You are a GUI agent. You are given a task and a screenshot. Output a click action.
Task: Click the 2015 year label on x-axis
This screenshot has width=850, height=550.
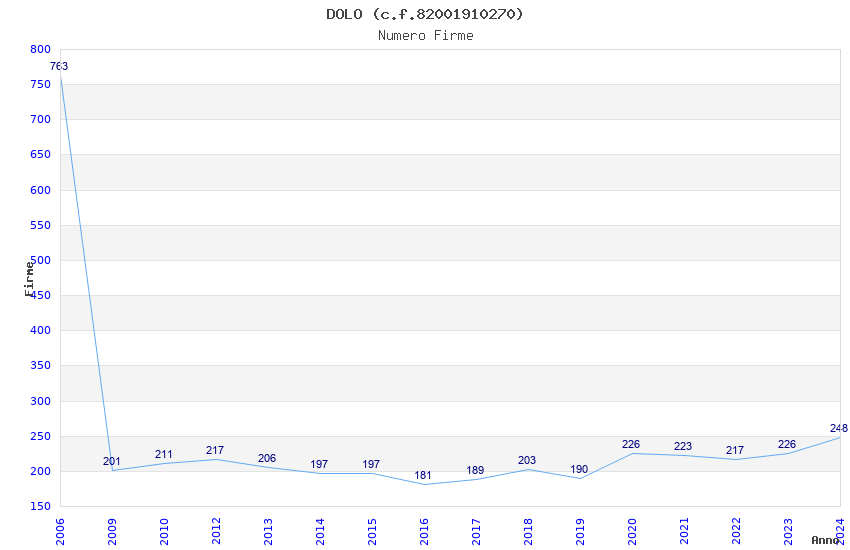pyautogui.click(x=372, y=531)
